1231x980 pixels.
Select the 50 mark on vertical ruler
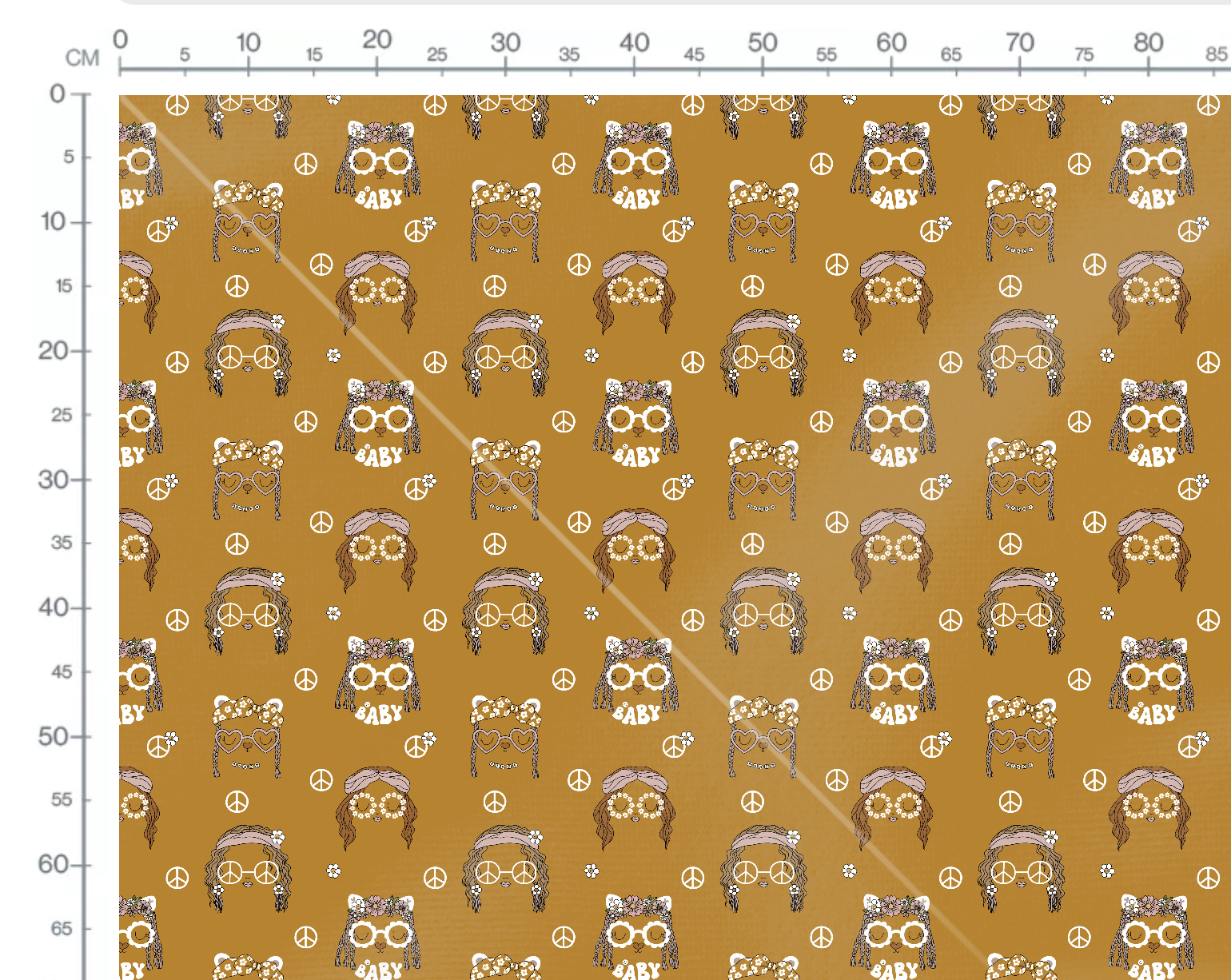click(53, 736)
